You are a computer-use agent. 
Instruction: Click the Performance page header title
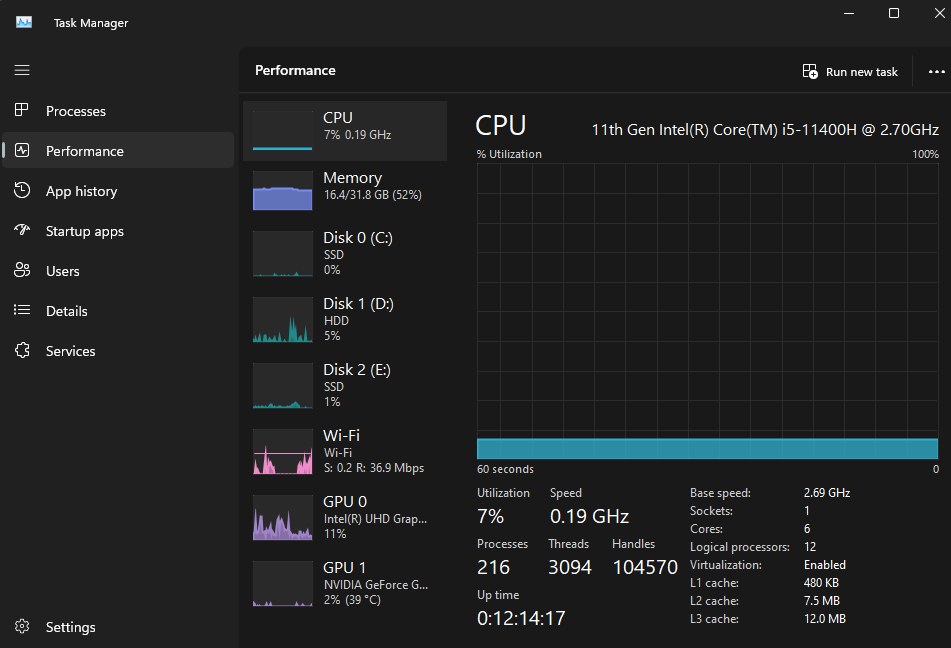[295, 70]
